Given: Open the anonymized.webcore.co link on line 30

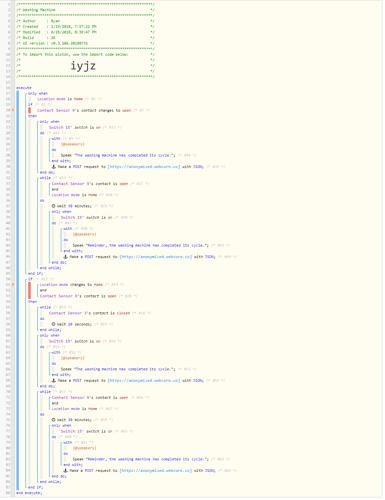Looking at the screenshot, I should (144, 167).
